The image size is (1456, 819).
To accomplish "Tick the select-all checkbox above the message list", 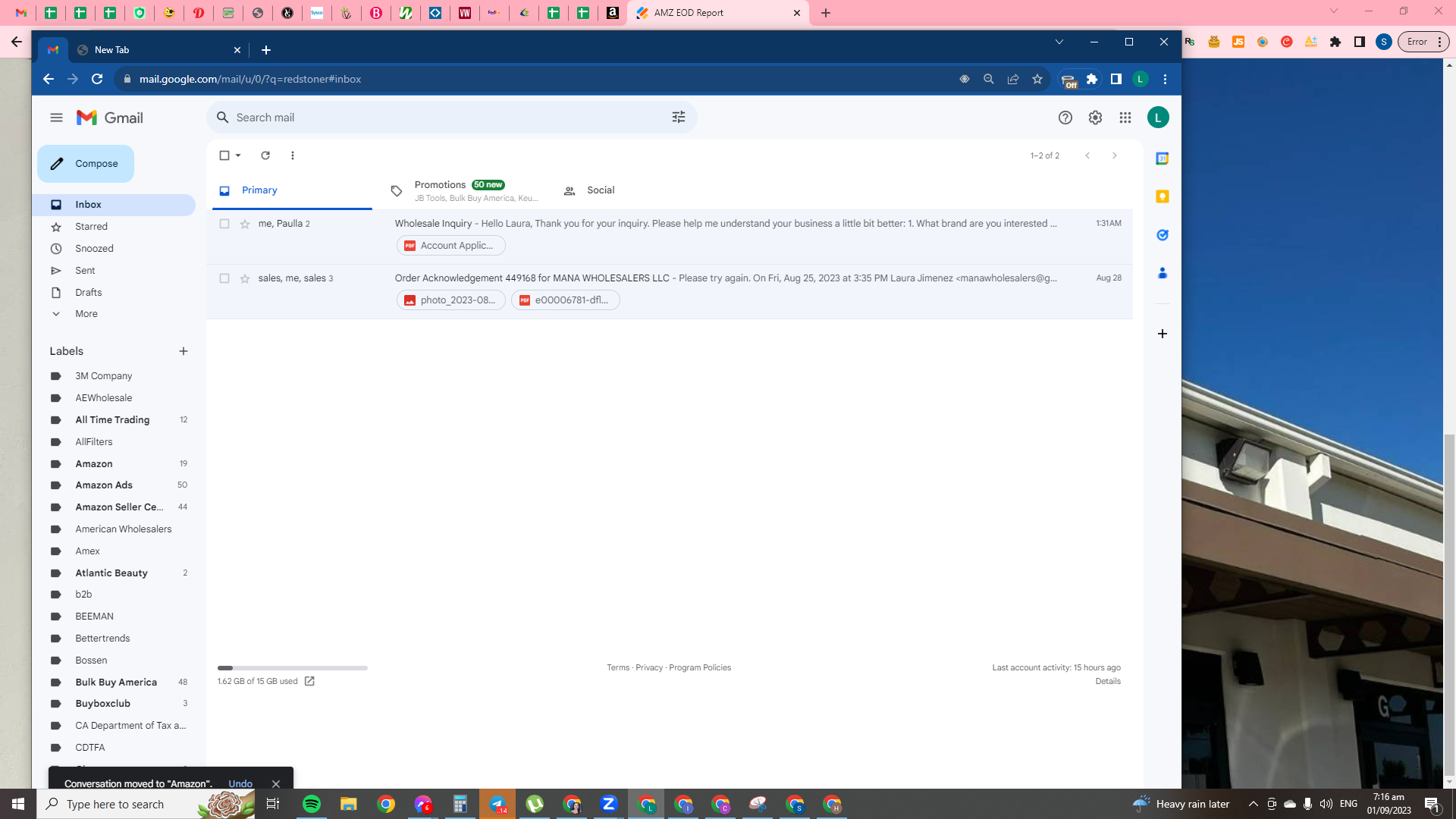I will tap(224, 155).
